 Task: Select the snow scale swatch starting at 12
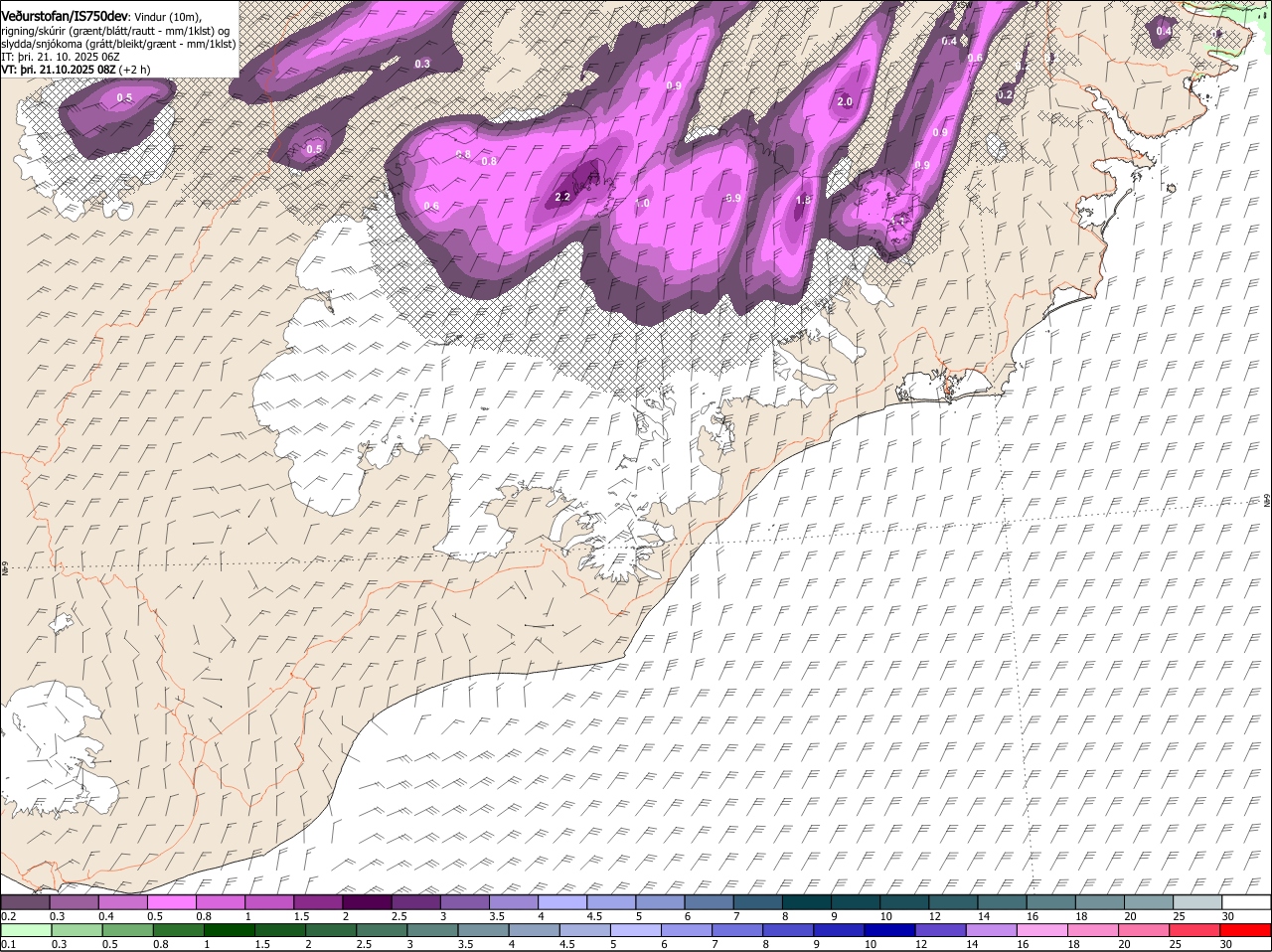(x=953, y=901)
